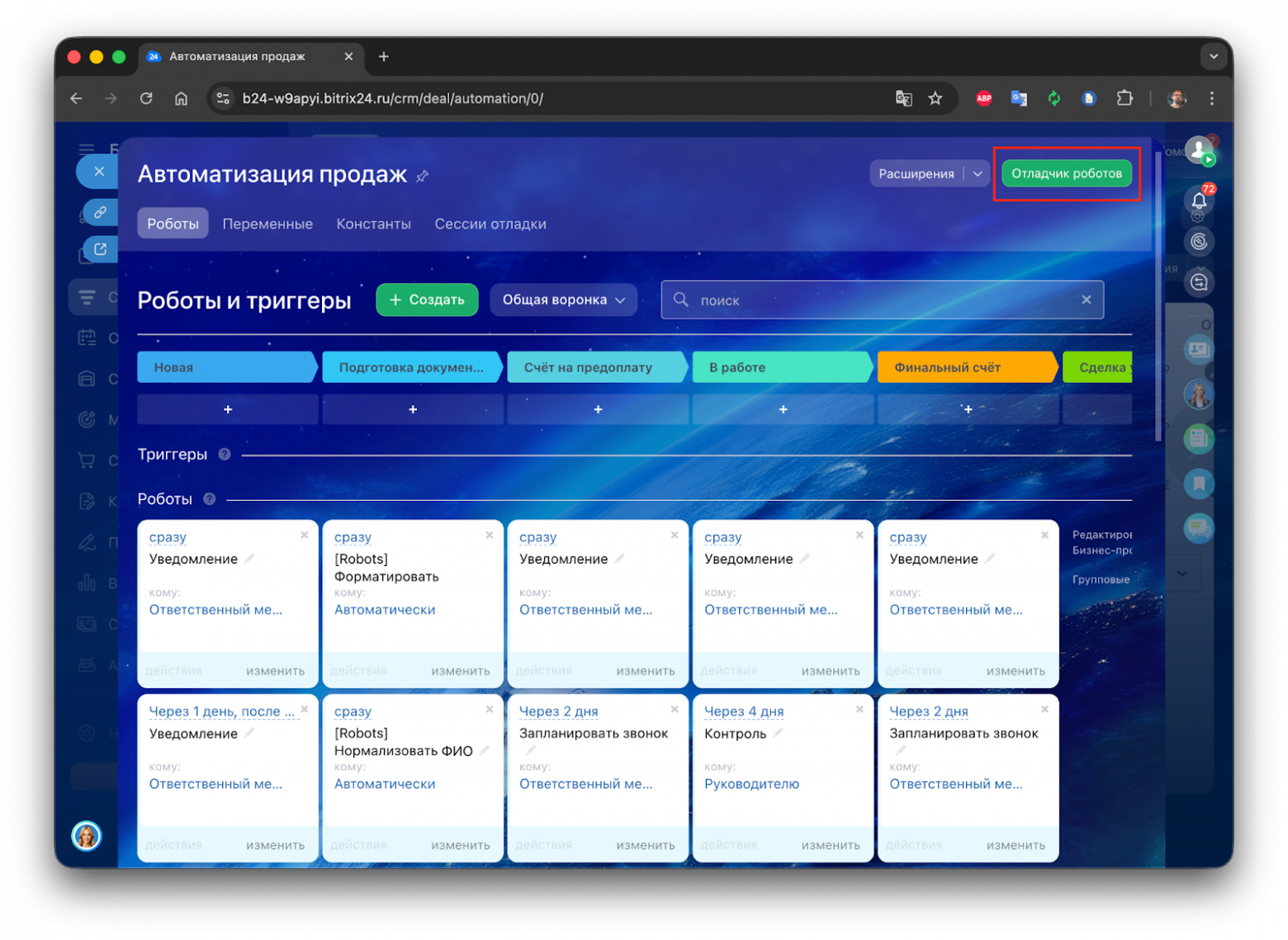This screenshot has height=940, width=1288.
Task: Click the slider's vertical scrollbar
Action: pos(1158,297)
